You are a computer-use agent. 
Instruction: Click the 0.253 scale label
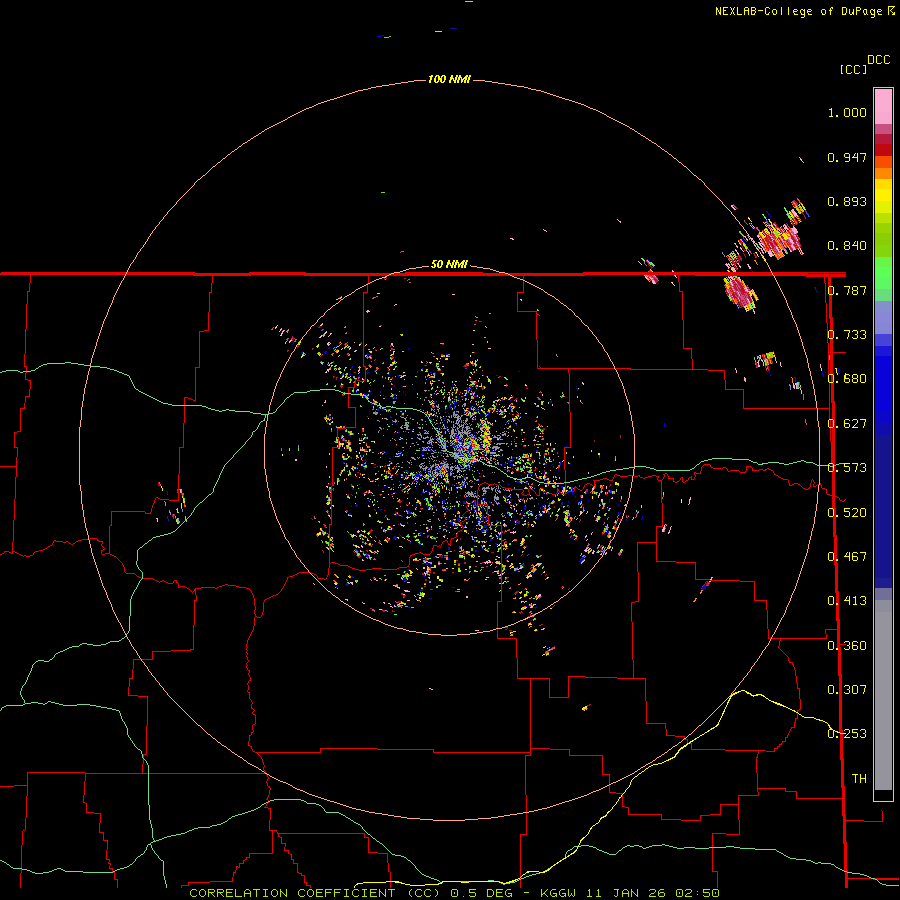point(847,734)
